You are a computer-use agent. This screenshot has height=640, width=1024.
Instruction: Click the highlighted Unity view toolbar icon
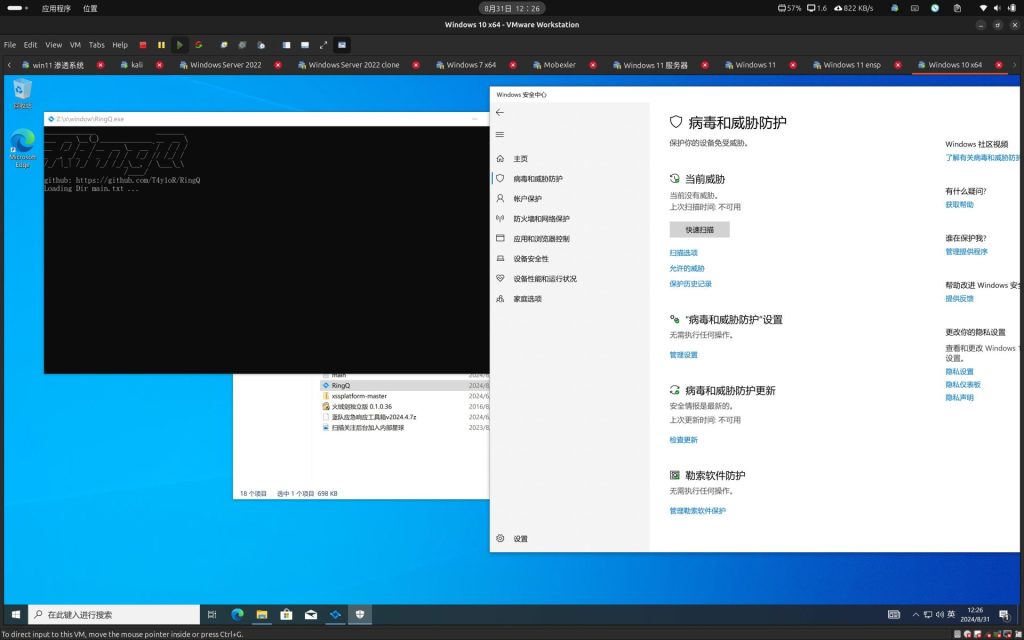pos(342,45)
